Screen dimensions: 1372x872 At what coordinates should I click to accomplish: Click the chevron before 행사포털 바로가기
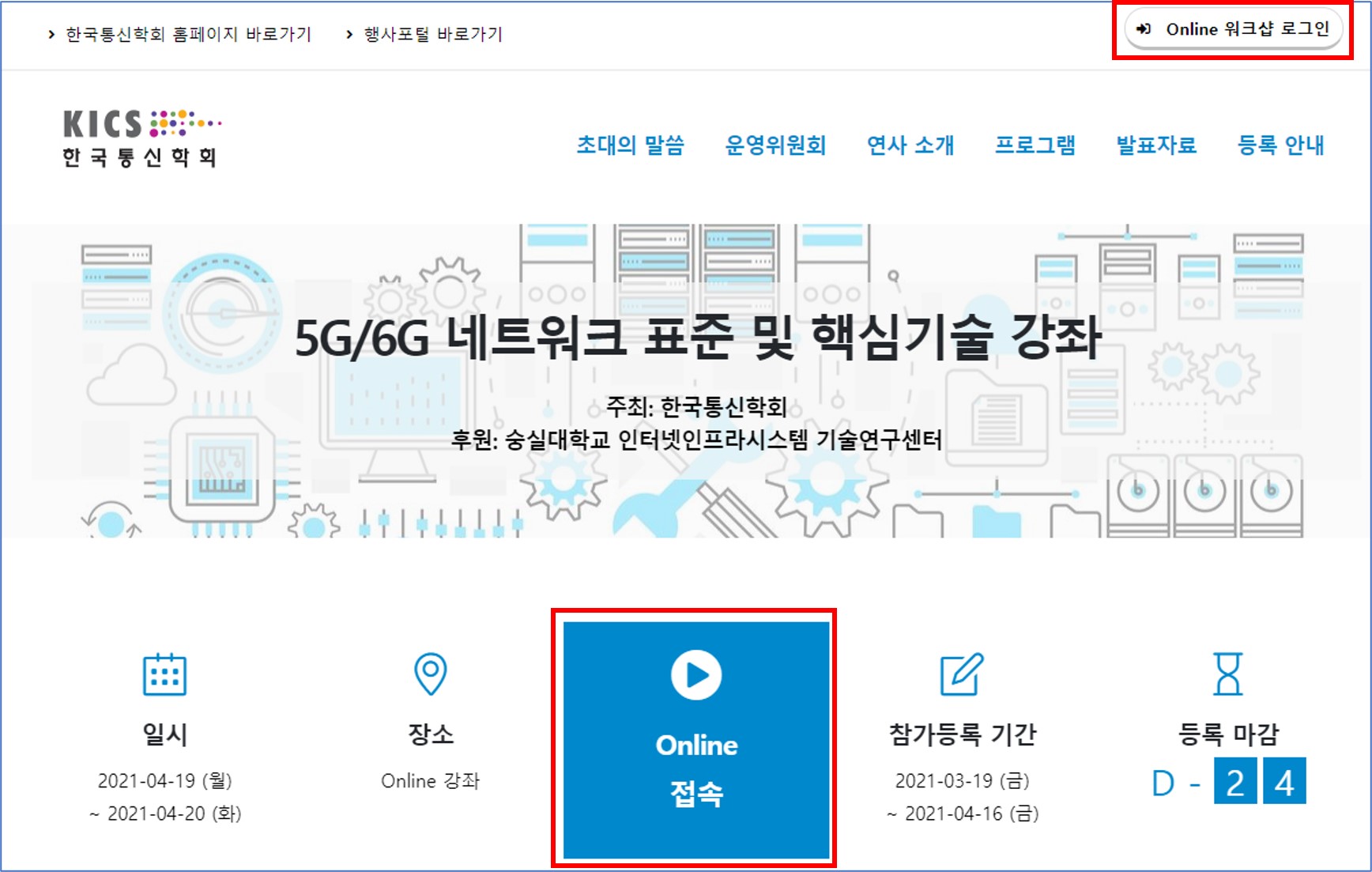[x=349, y=35]
